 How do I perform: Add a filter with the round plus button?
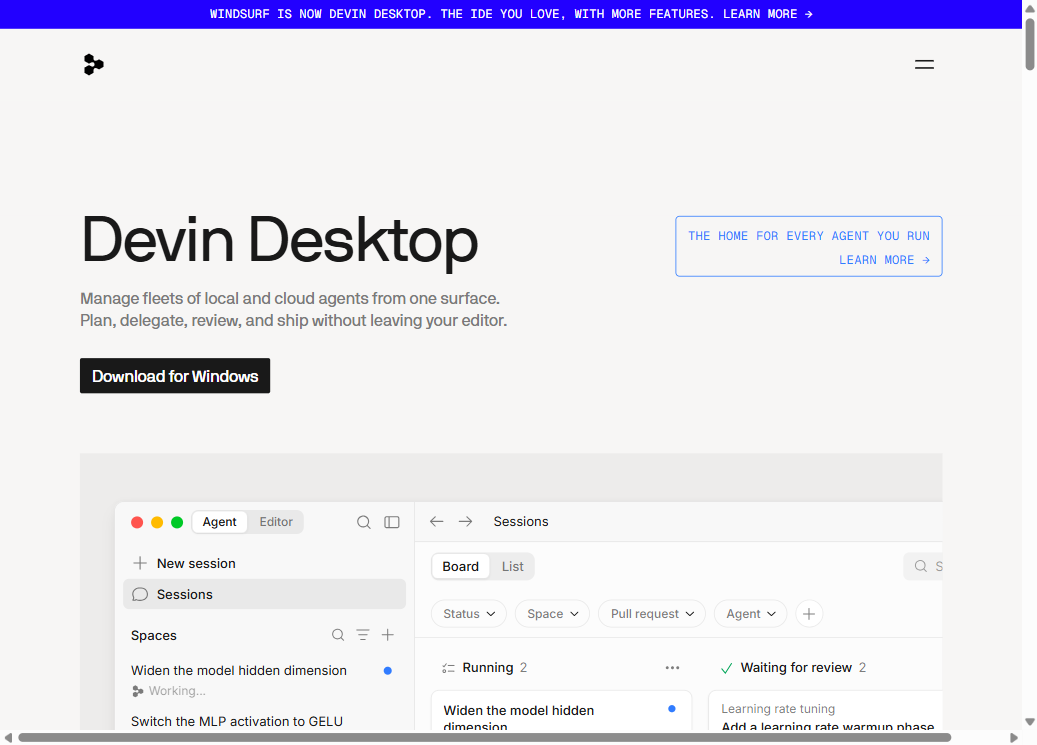(809, 614)
